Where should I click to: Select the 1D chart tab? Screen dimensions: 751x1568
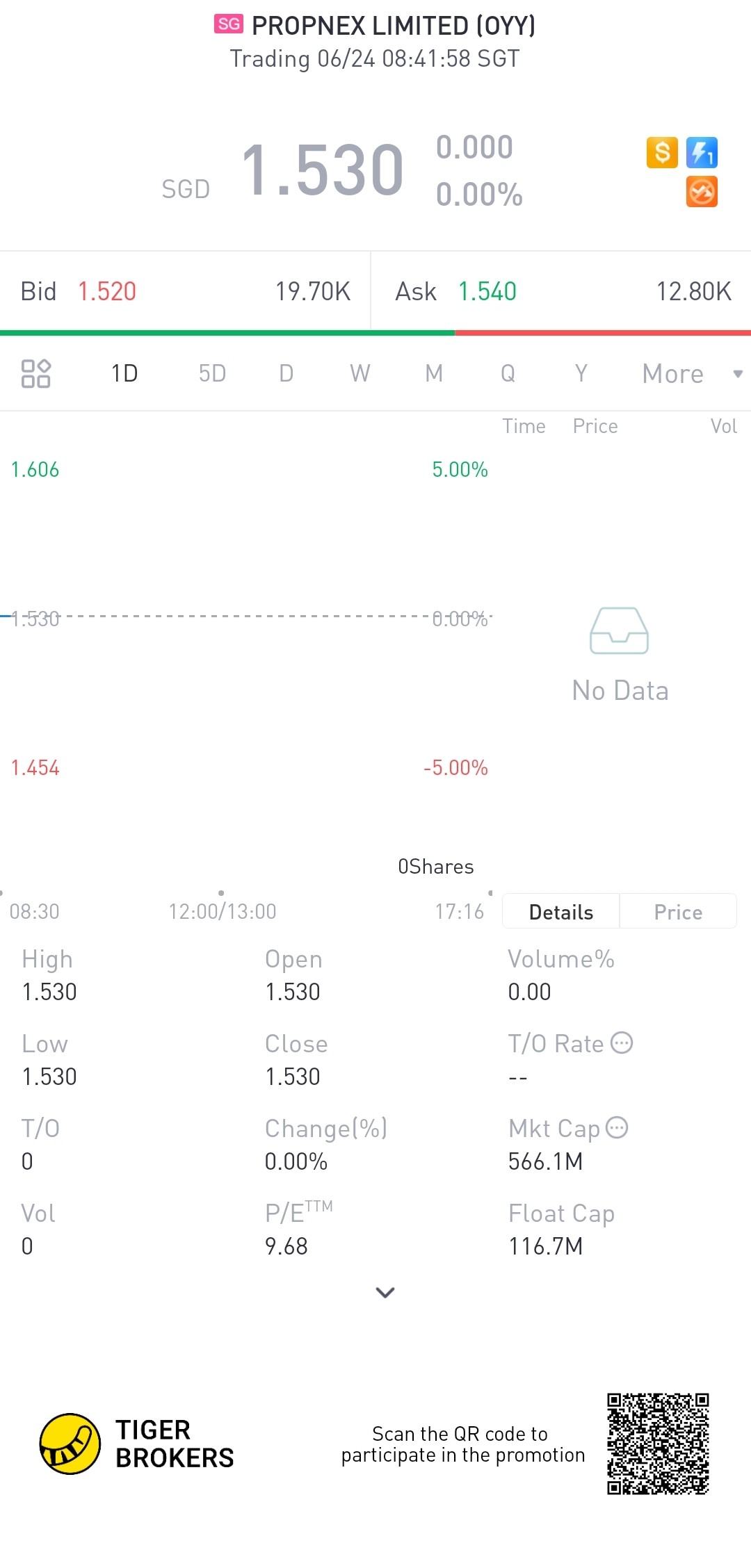point(124,374)
